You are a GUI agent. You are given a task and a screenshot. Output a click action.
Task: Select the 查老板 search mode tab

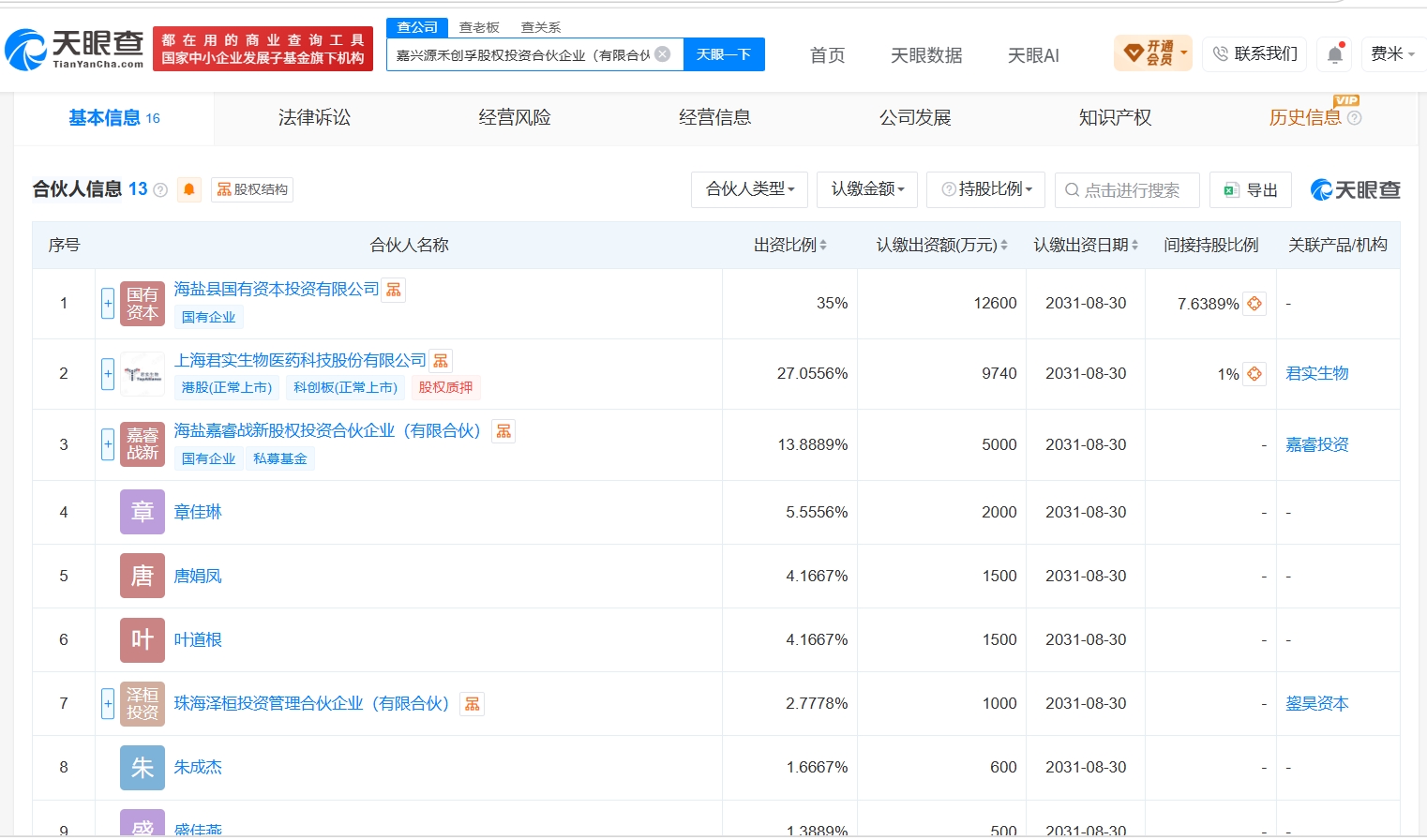point(479,27)
